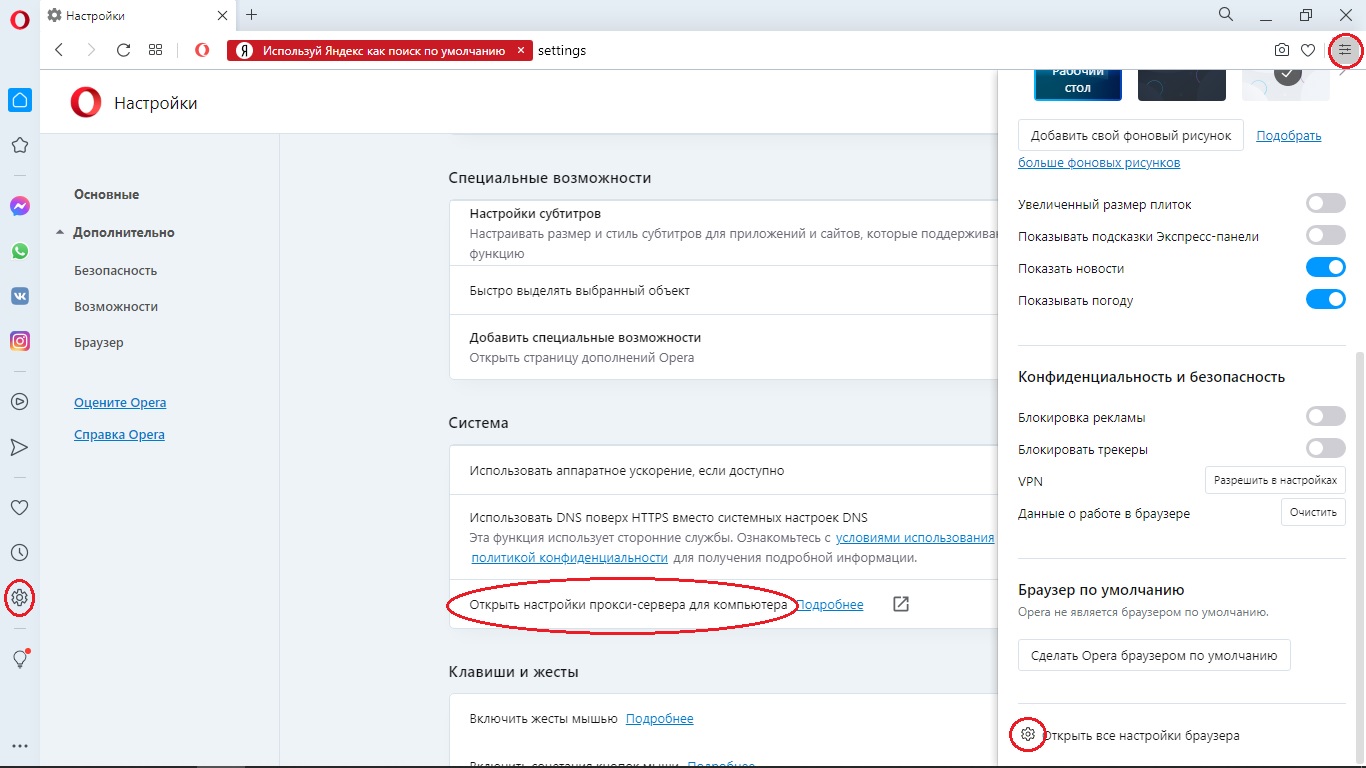Screen dimensions: 1366x768
Task: Open Instagram sidebar panel
Action: [19, 341]
